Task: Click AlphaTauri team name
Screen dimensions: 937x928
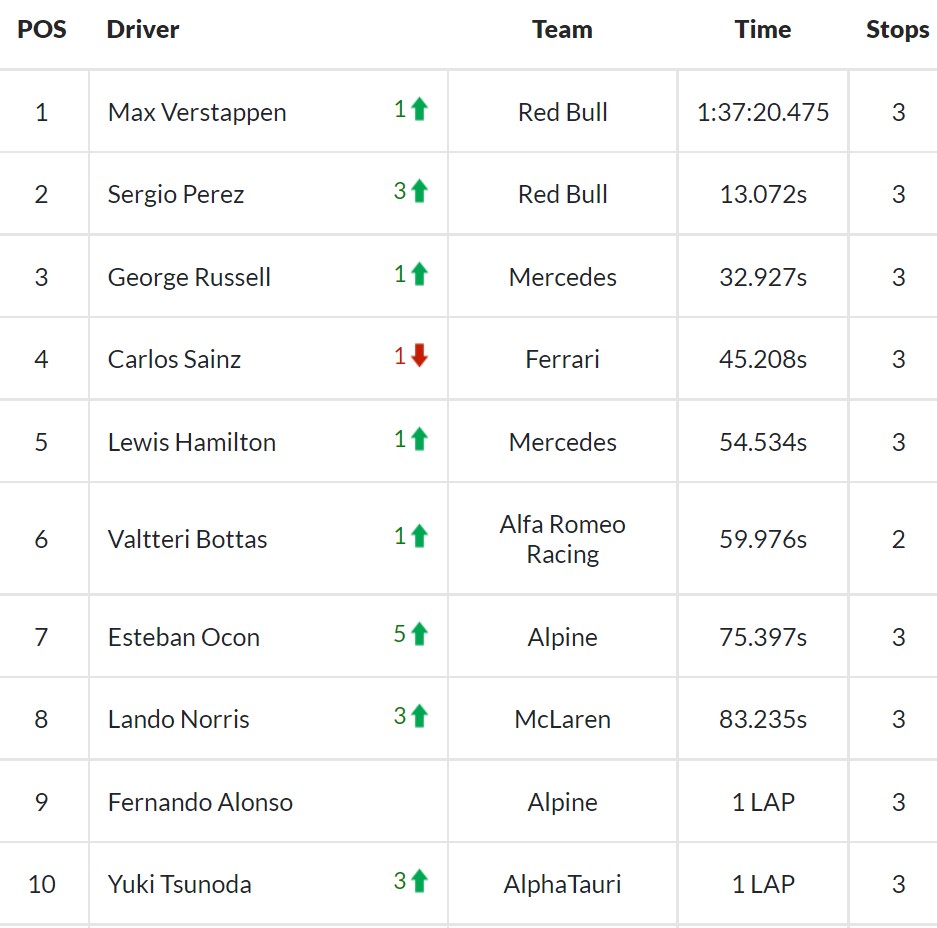Action: (x=562, y=884)
